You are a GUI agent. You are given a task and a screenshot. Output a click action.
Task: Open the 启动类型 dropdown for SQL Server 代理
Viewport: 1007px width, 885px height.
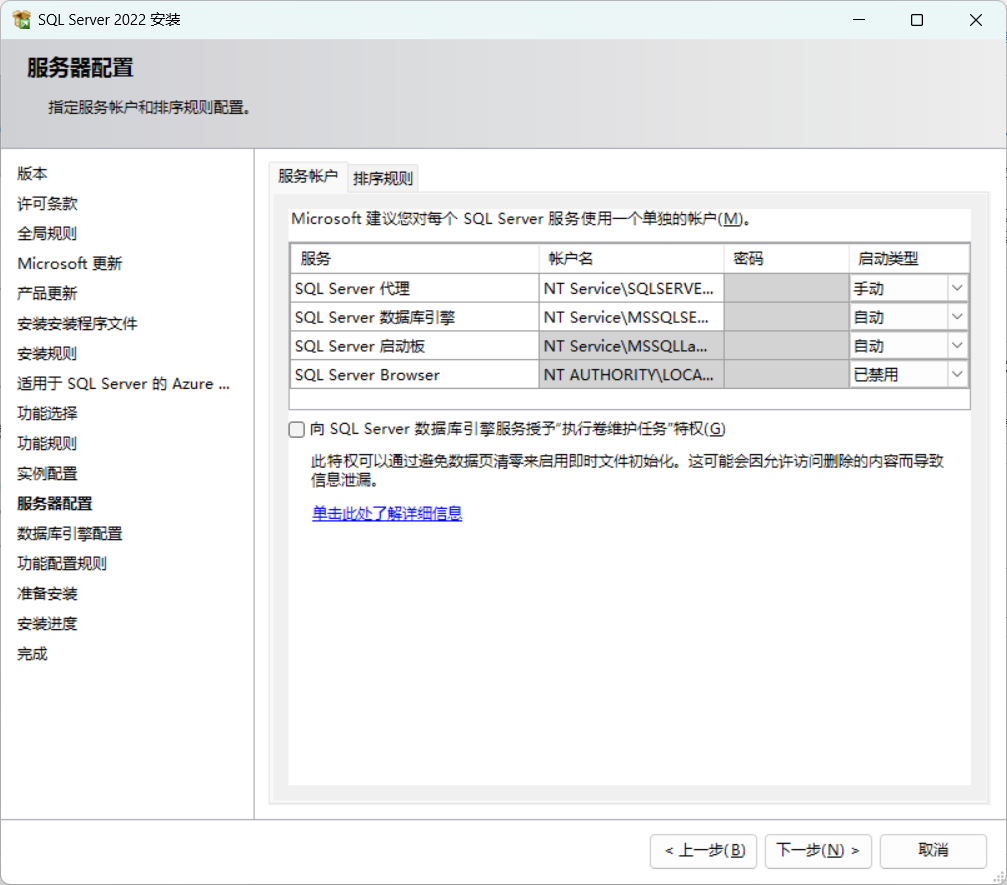pyautogui.click(x=958, y=288)
